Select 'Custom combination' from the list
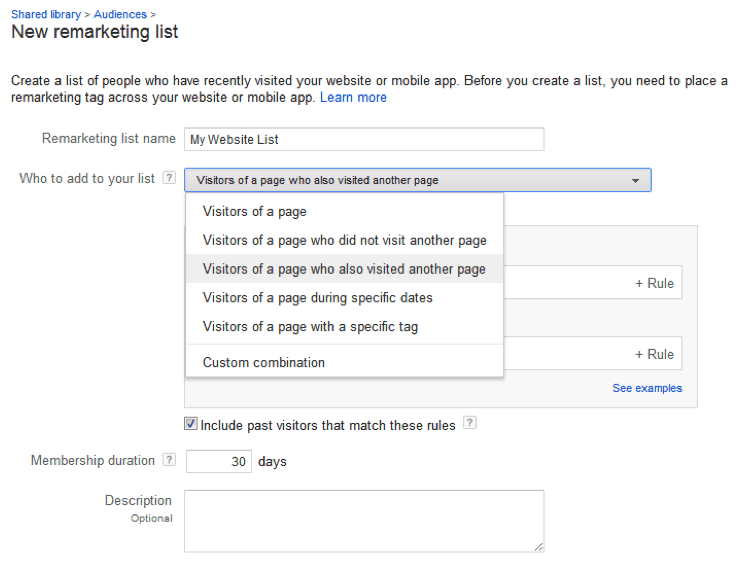746x571 pixels. click(264, 363)
